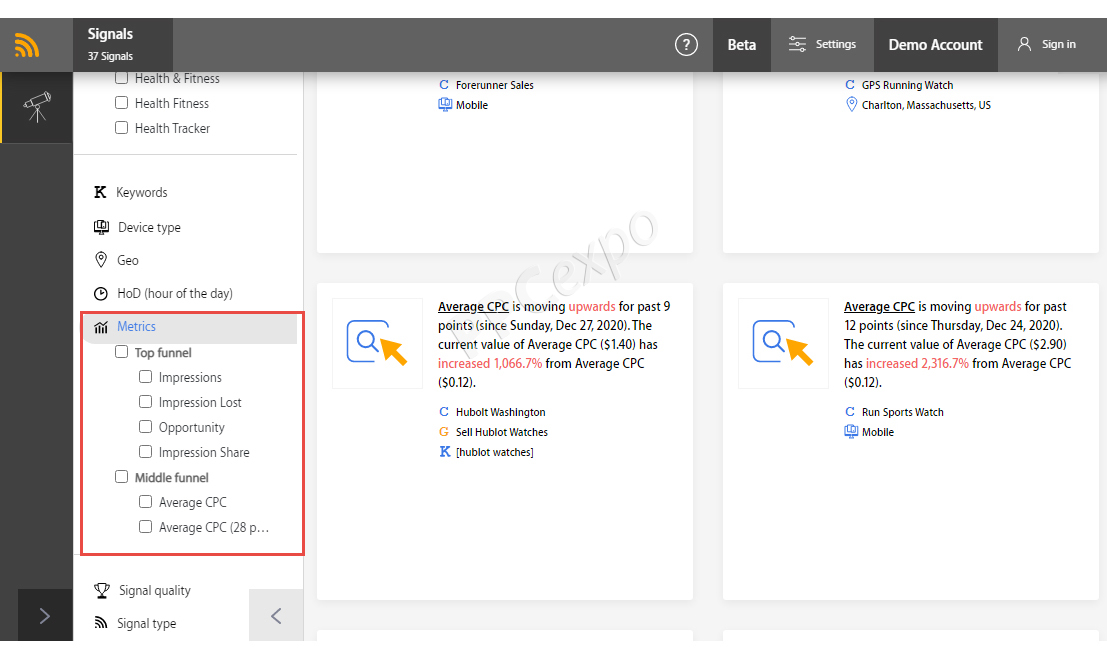The width and height of the screenshot is (1107, 663).
Task: Follow the Average CPC link in Hubolt card
Action: [473, 306]
